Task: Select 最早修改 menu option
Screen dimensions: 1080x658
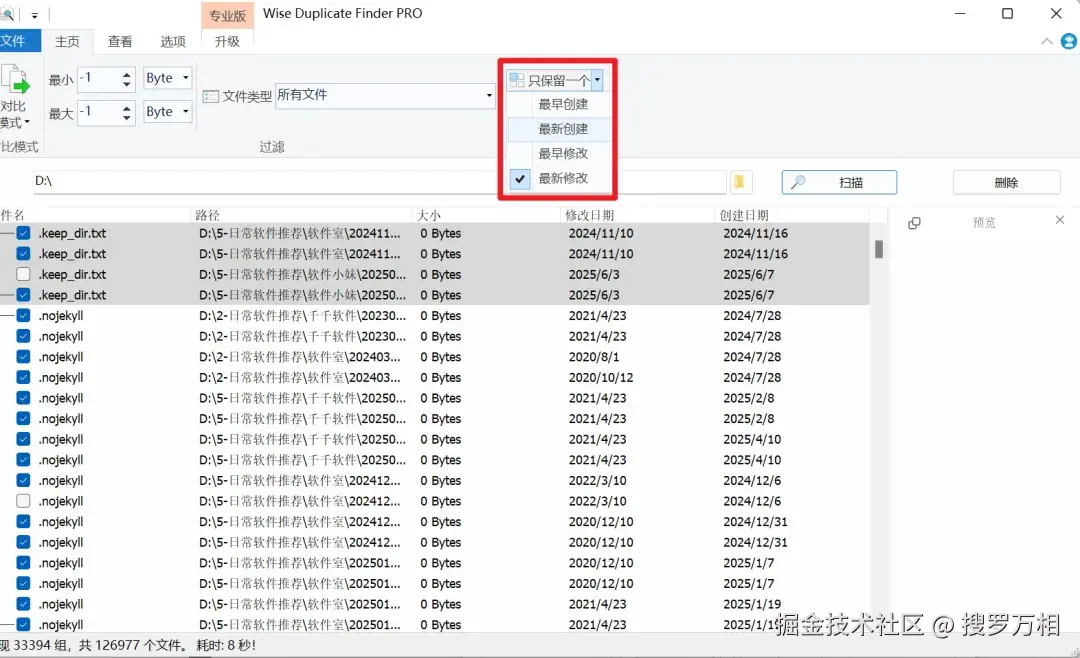Action: pos(563,154)
